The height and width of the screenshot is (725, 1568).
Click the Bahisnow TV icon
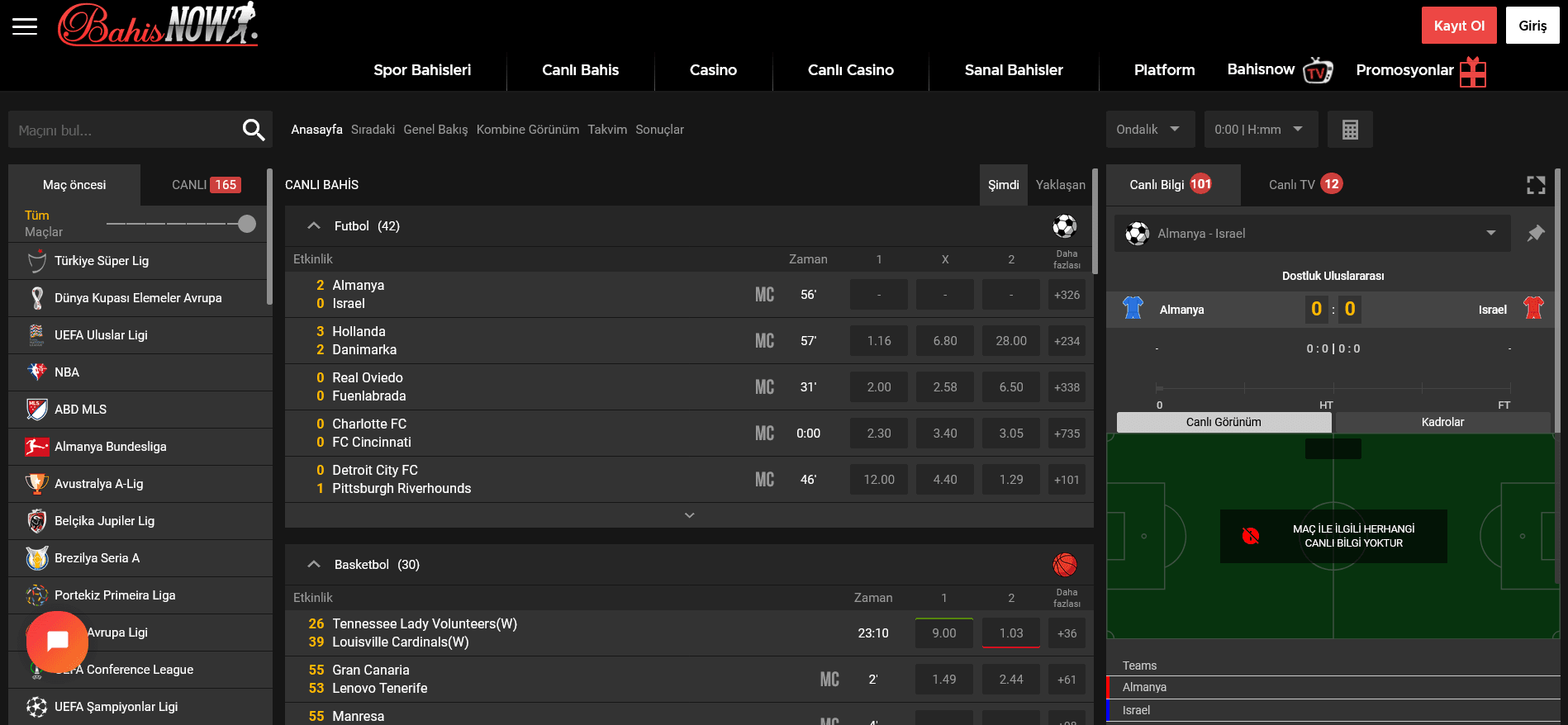(x=1318, y=71)
